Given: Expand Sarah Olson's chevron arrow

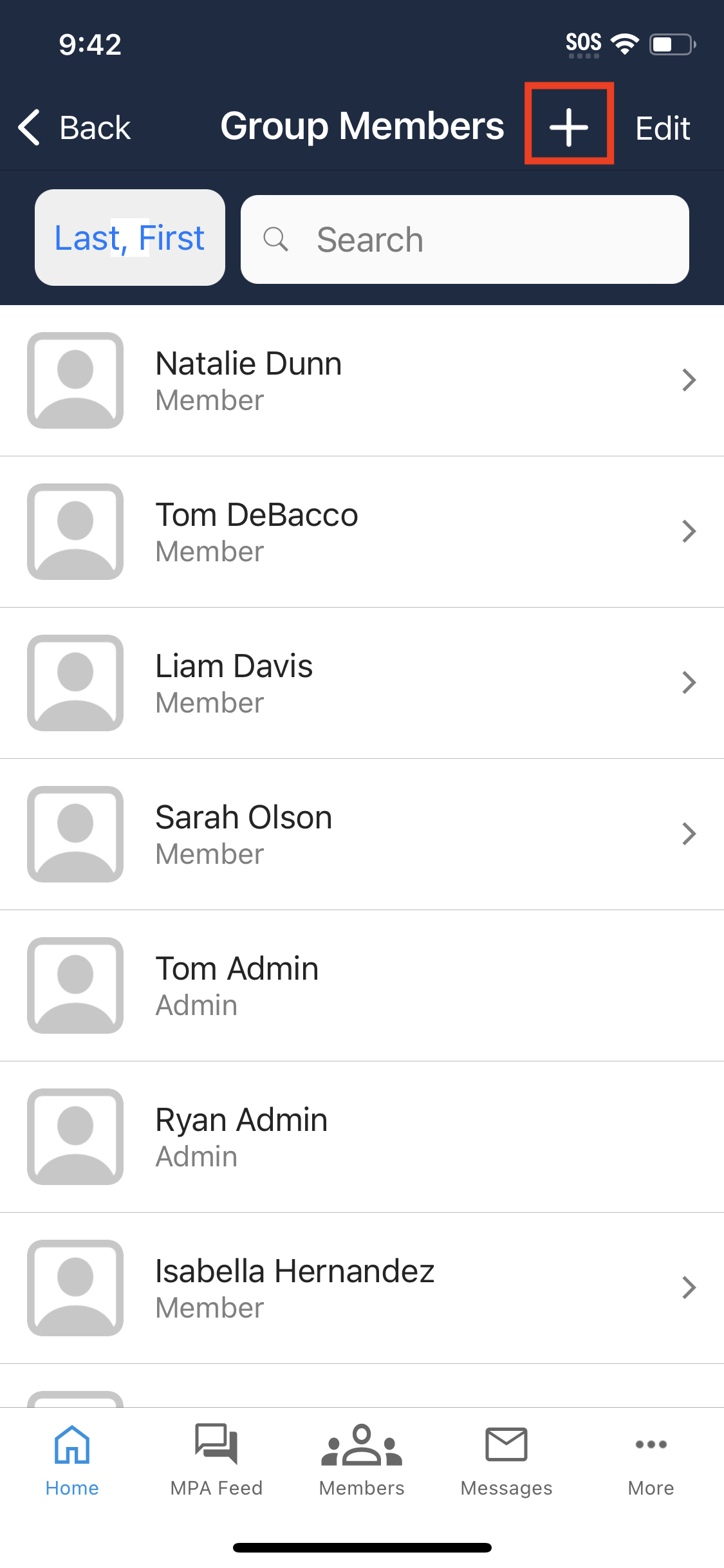Looking at the screenshot, I should 689,834.
